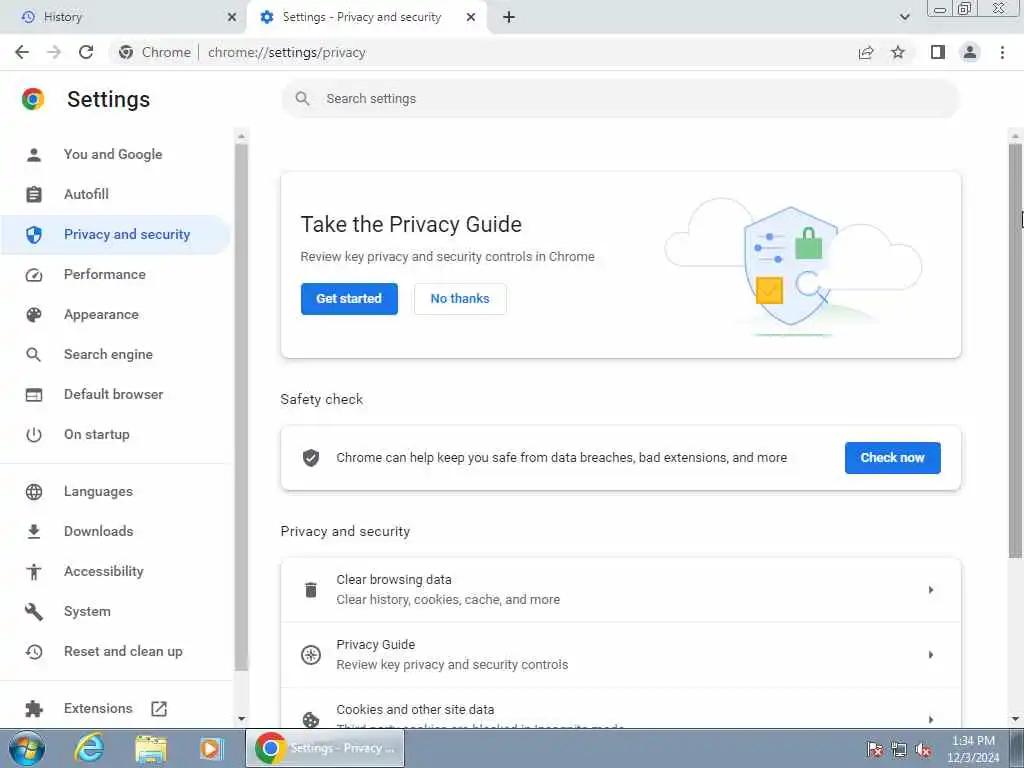This screenshot has width=1024, height=768.
Task: Click the main page vertical scrollbar thumb
Action: click(1015, 351)
